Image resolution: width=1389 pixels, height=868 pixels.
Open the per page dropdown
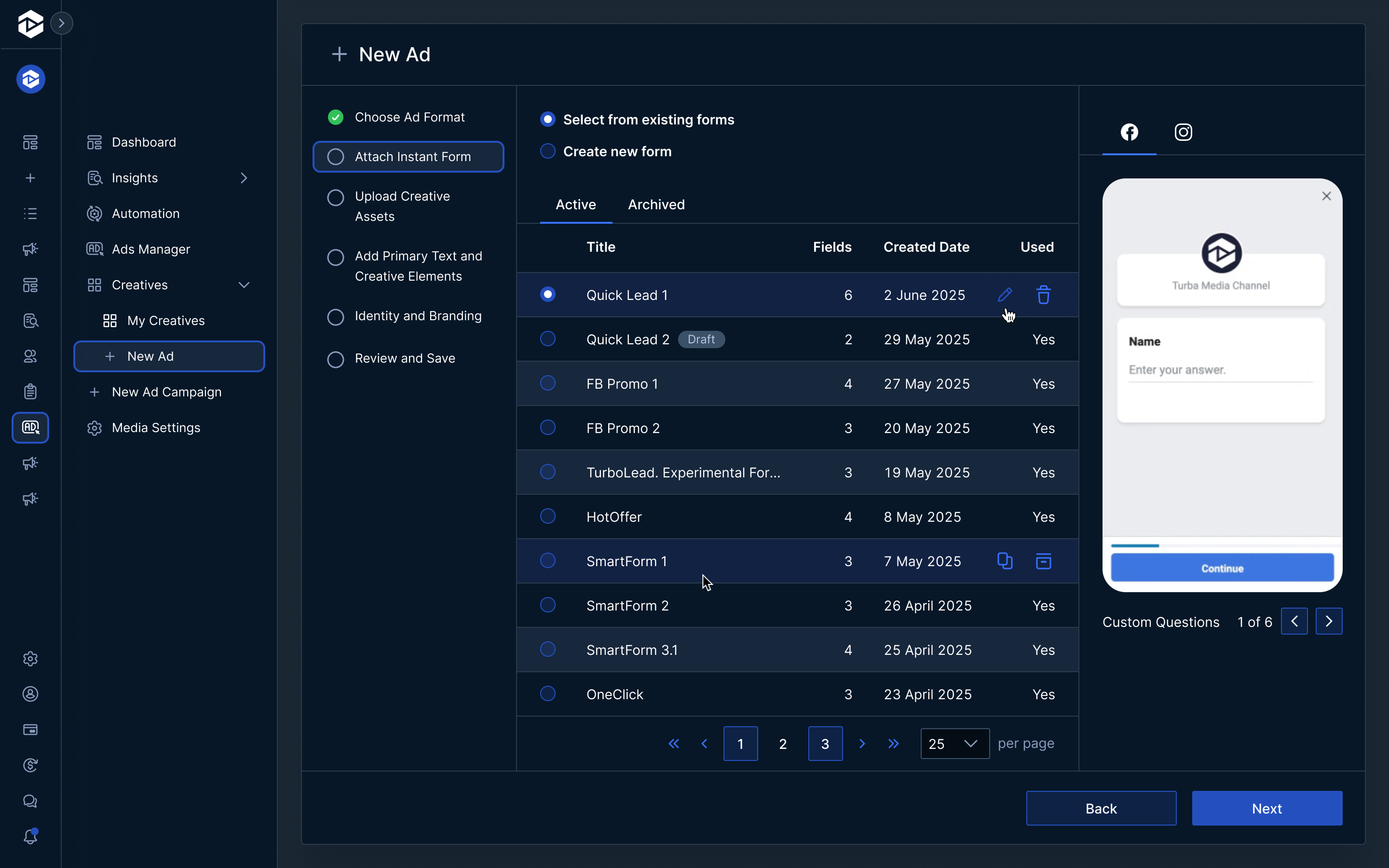pyautogui.click(x=953, y=743)
